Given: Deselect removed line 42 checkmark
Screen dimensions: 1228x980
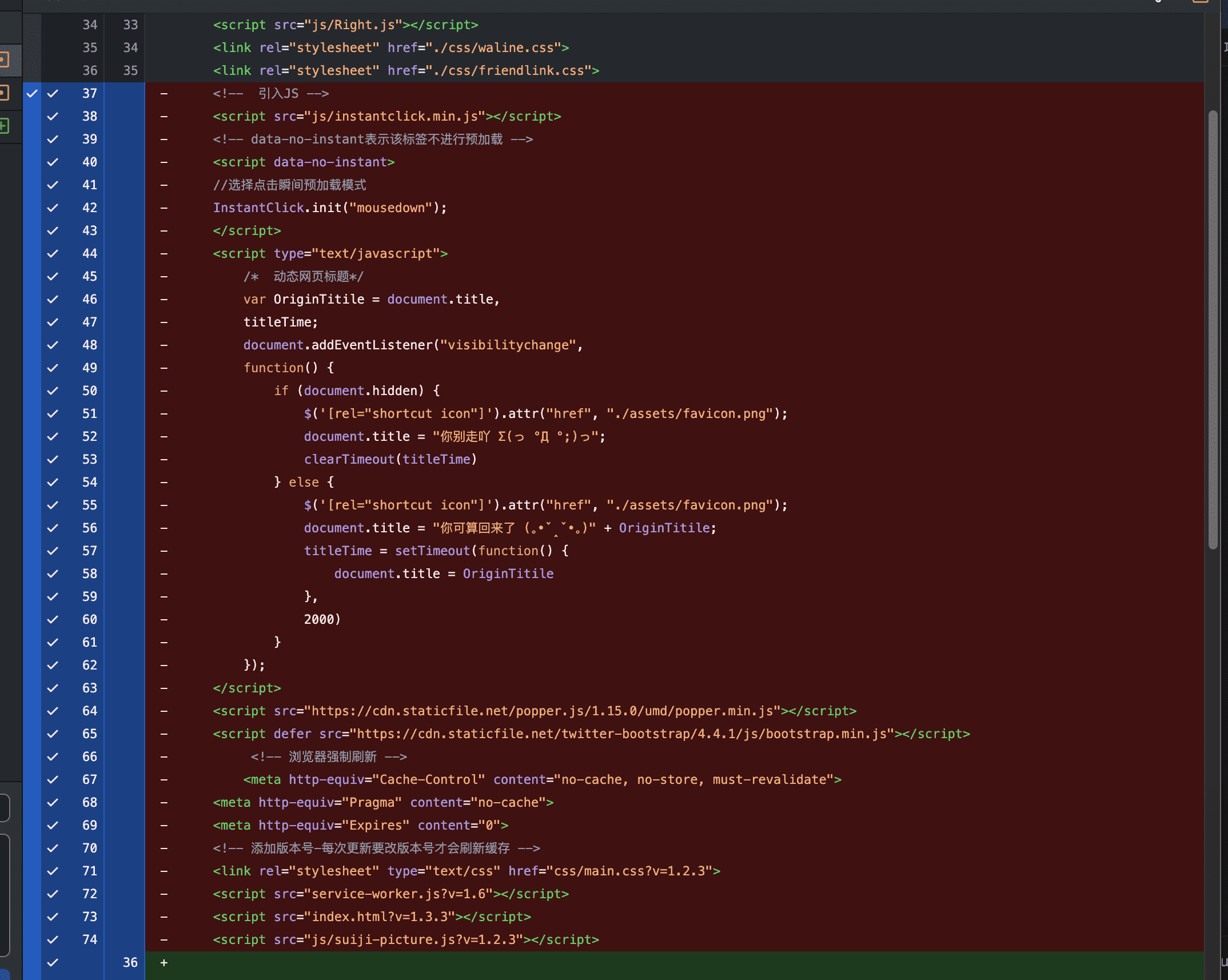Looking at the screenshot, I should tap(53, 208).
